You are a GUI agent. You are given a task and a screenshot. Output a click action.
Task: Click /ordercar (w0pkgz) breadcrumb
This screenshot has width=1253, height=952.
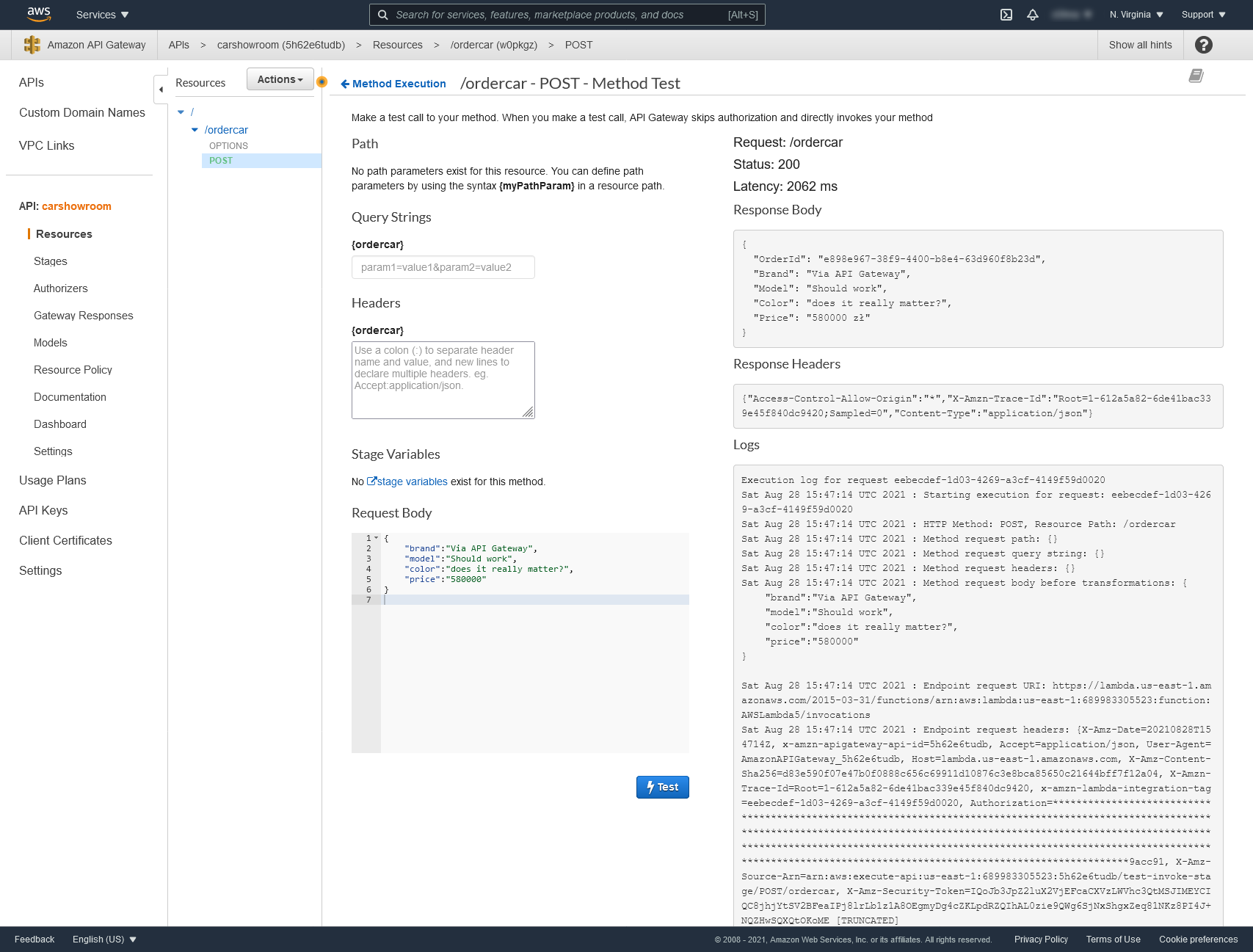[x=494, y=45]
